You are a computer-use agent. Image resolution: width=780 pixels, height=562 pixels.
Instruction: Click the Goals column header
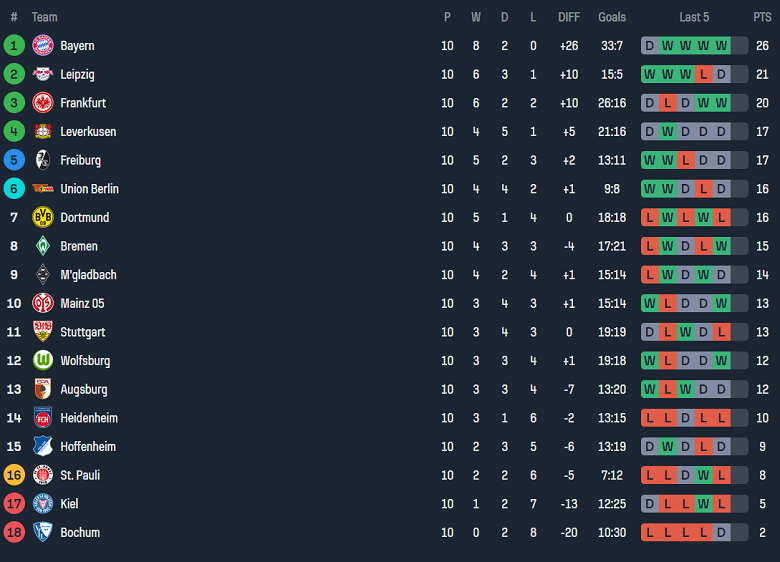click(x=612, y=17)
